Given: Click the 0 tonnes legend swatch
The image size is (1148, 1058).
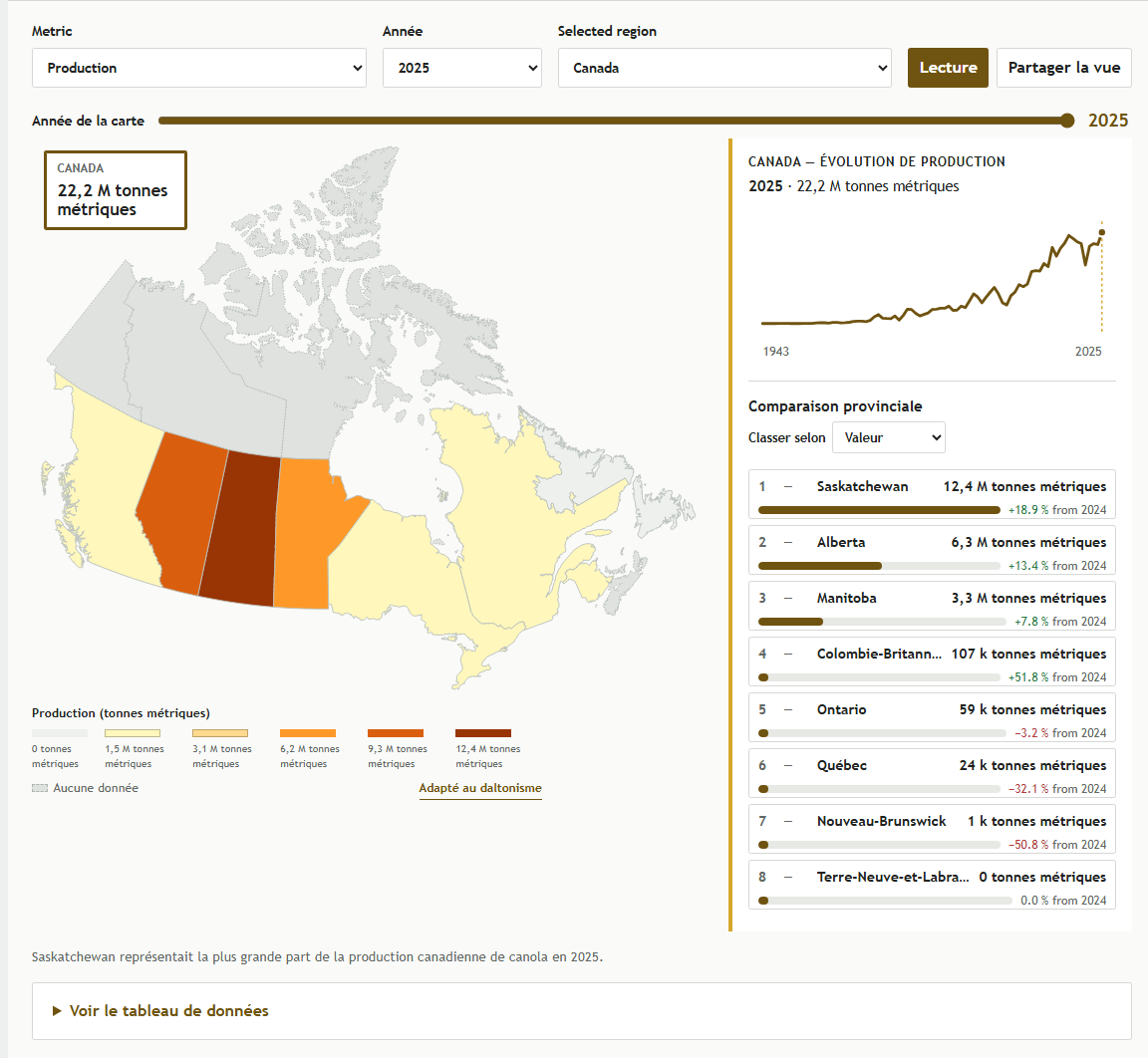Looking at the screenshot, I should pyautogui.click(x=60, y=733).
